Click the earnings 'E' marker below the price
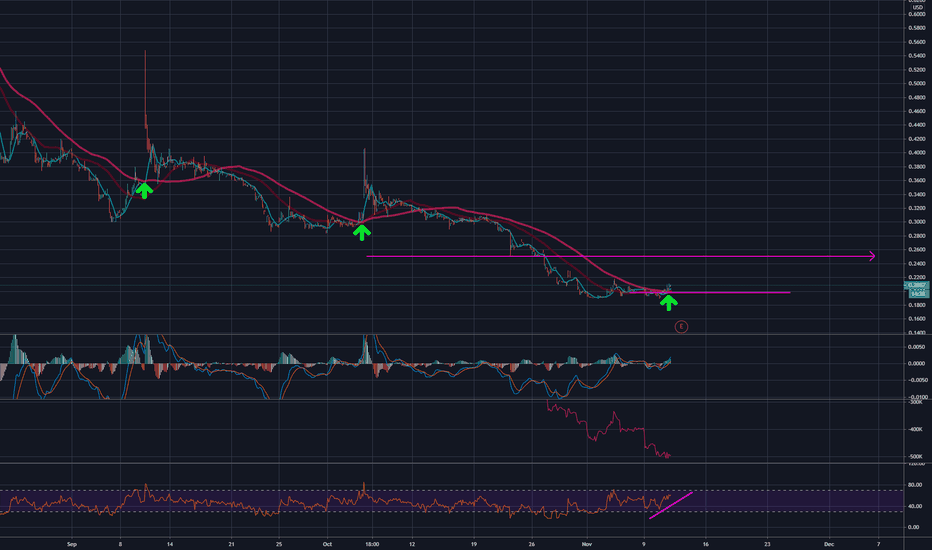Image resolution: width=932 pixels, height=550 pixels. (x=681, y=326)
